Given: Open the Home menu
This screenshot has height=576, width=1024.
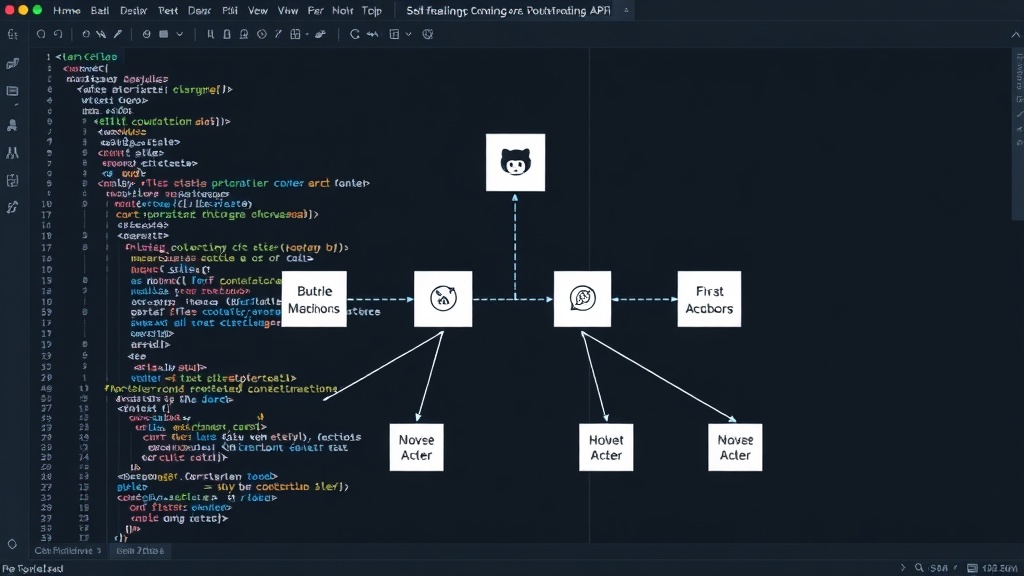Looking at the screenshot, I should tap(67, 10).
